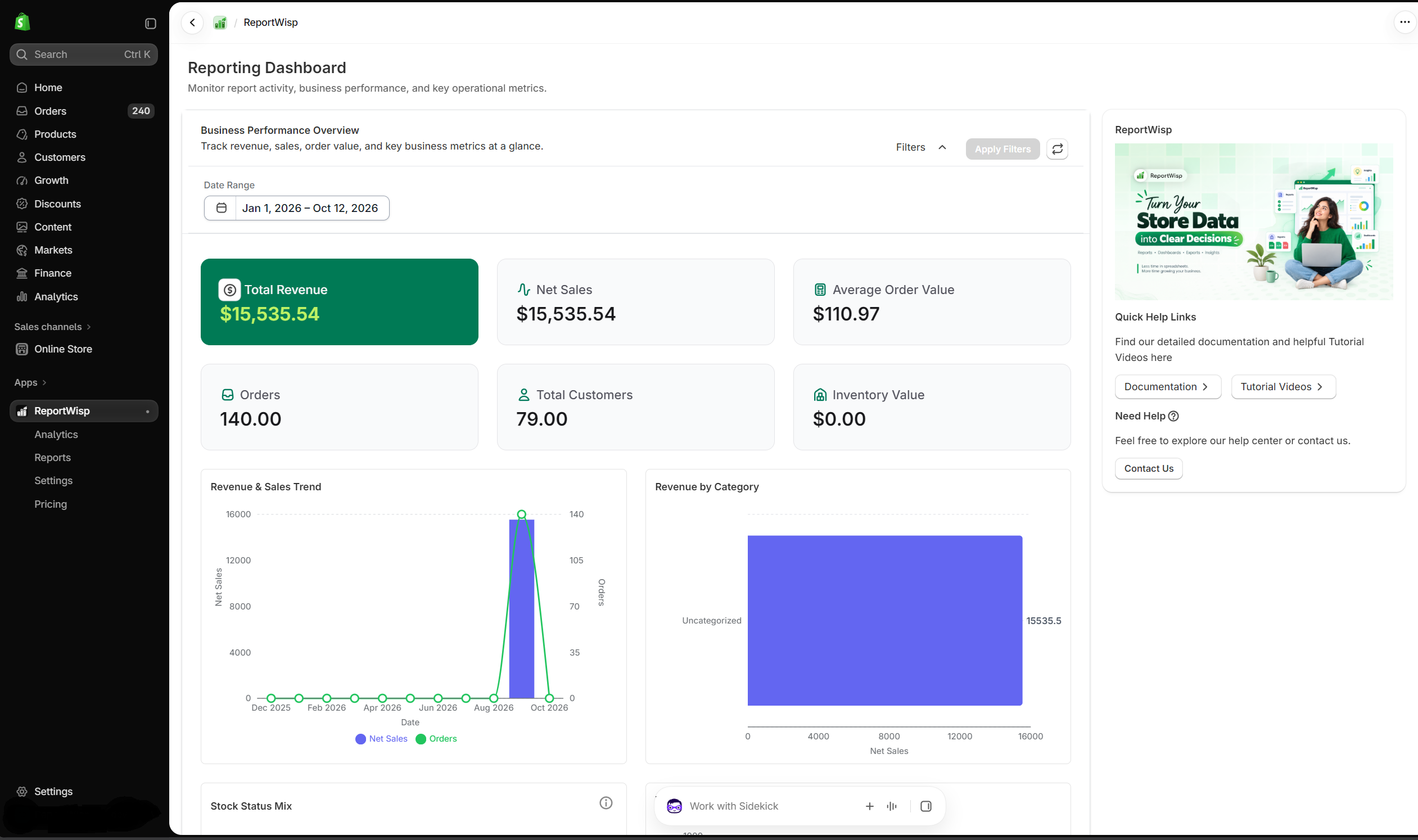Click the Orders peak data point

[521, 514]
